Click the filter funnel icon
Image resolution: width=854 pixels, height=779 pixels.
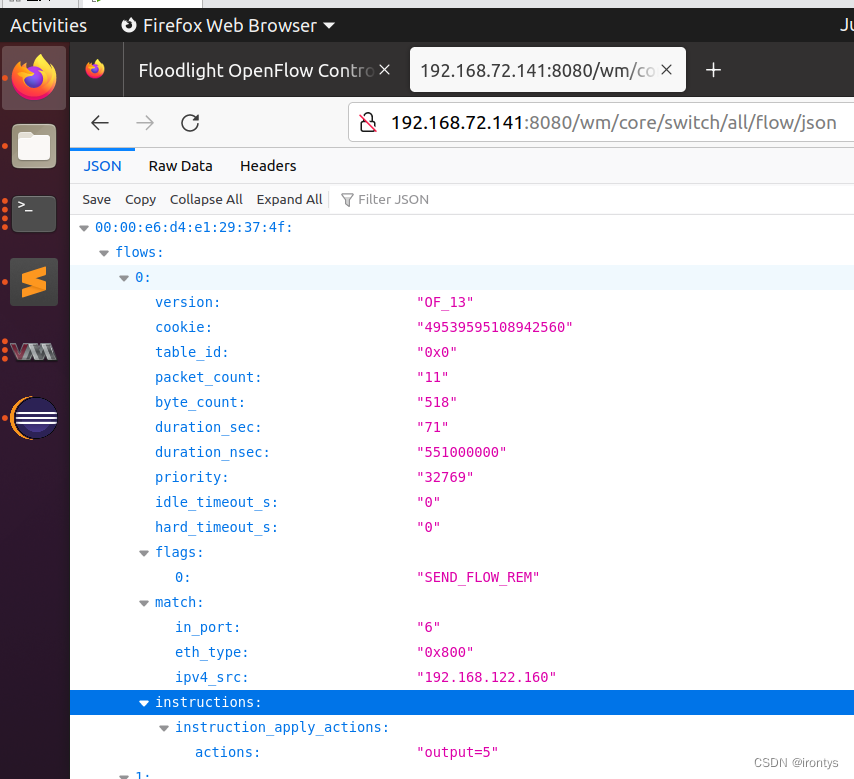[347, 200]
